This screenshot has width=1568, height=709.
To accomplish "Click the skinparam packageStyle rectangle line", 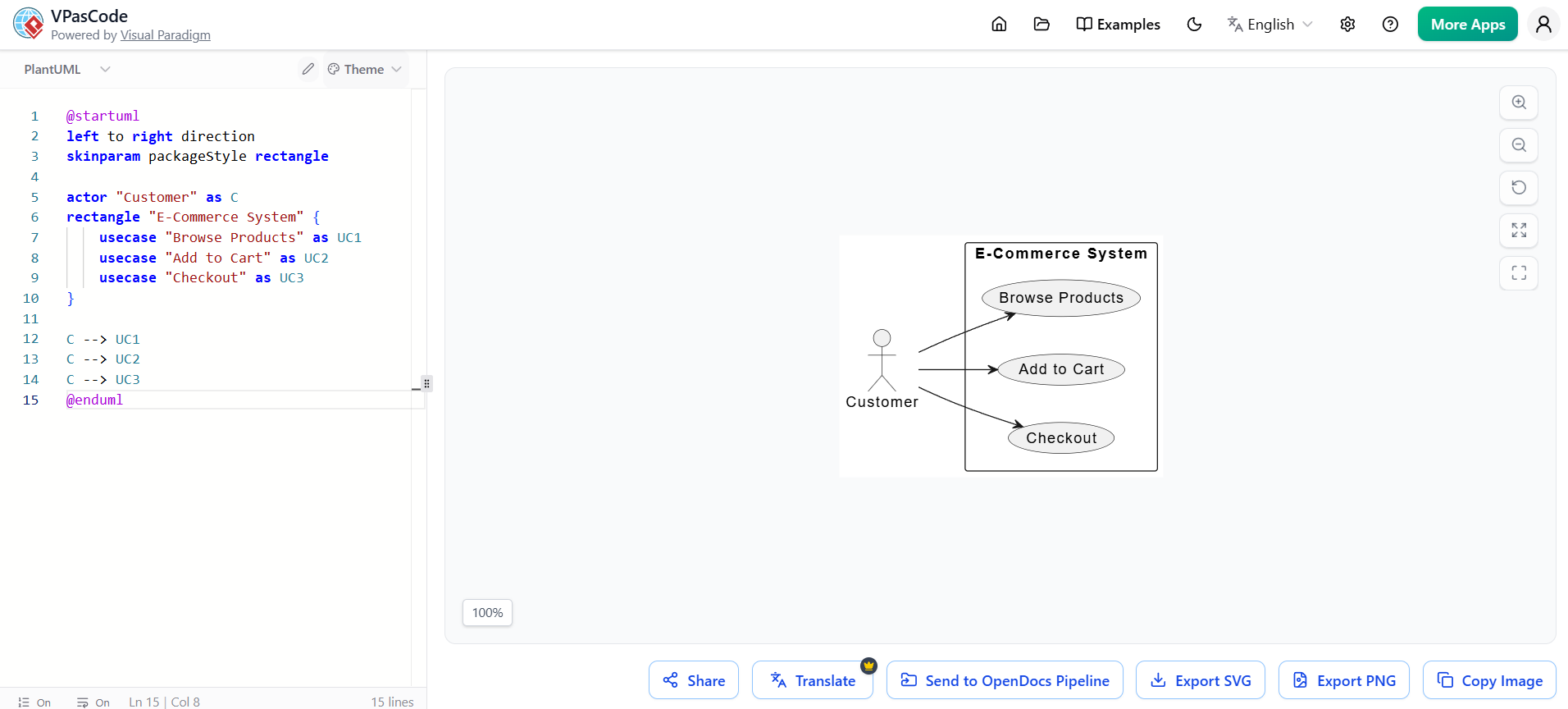I will tap(198, 156).
